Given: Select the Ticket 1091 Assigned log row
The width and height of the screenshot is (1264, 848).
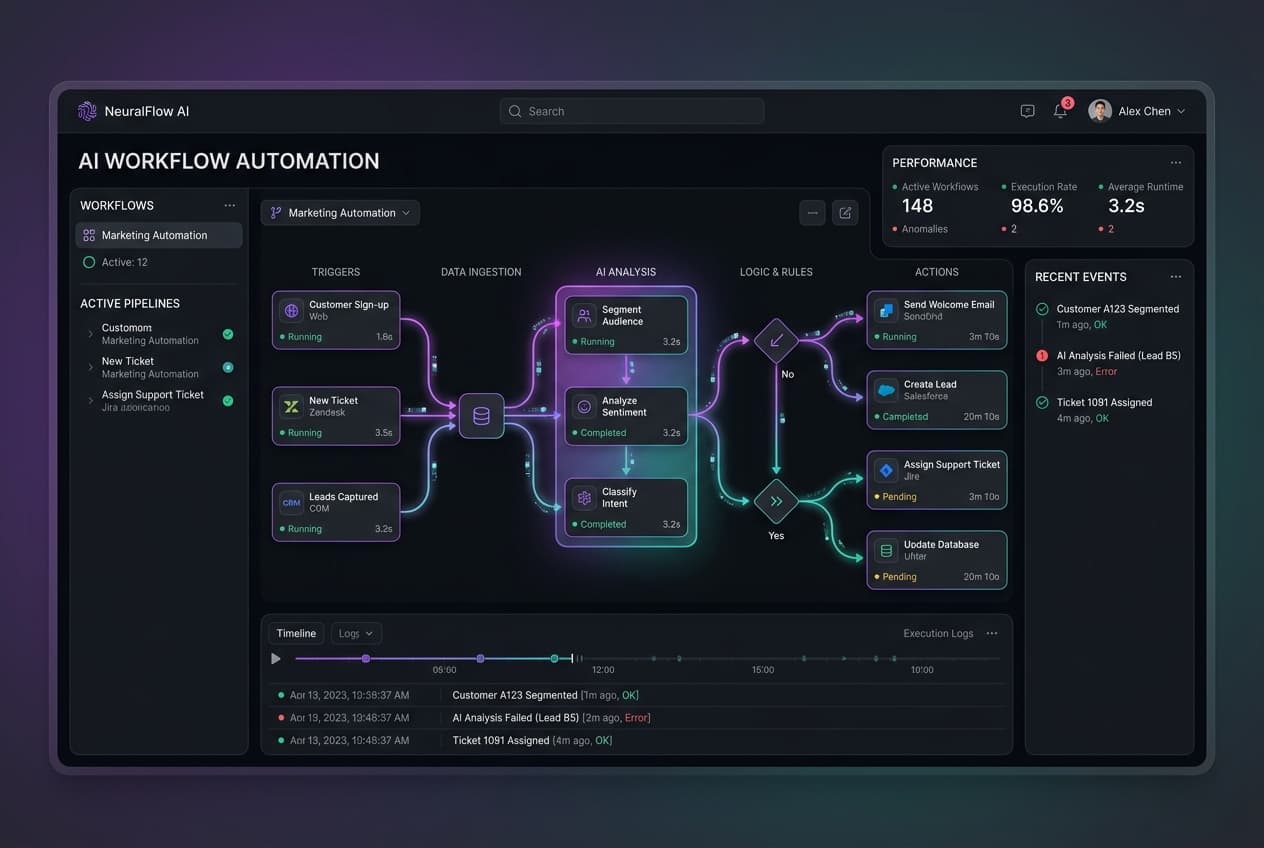Looking at the screenshot, I should [636, 741].
